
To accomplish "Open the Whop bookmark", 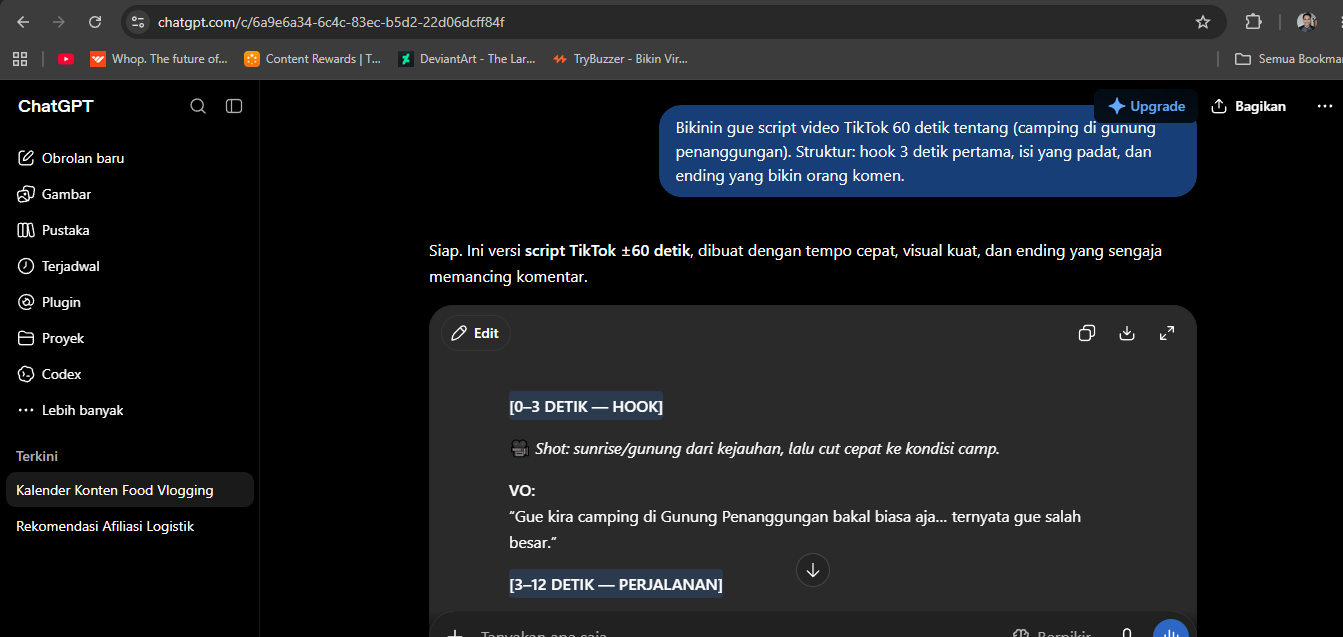I will pyautogui.click(x=159, y=59).
